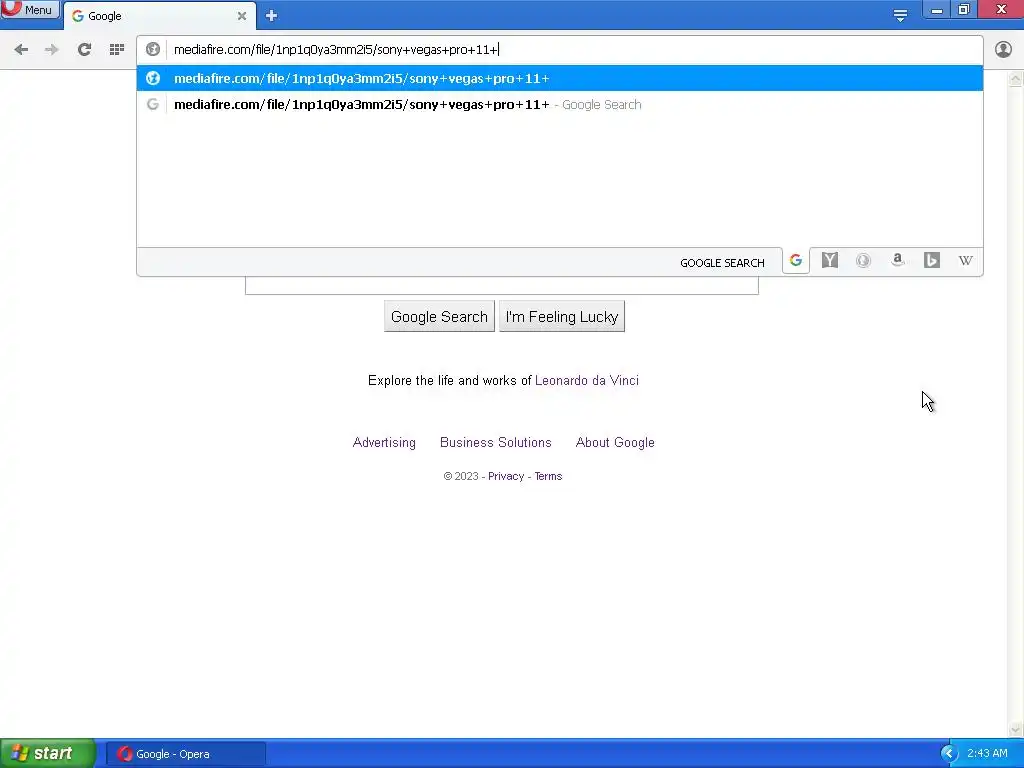
Task: Close the Google tab
Action: pos(242,16)
